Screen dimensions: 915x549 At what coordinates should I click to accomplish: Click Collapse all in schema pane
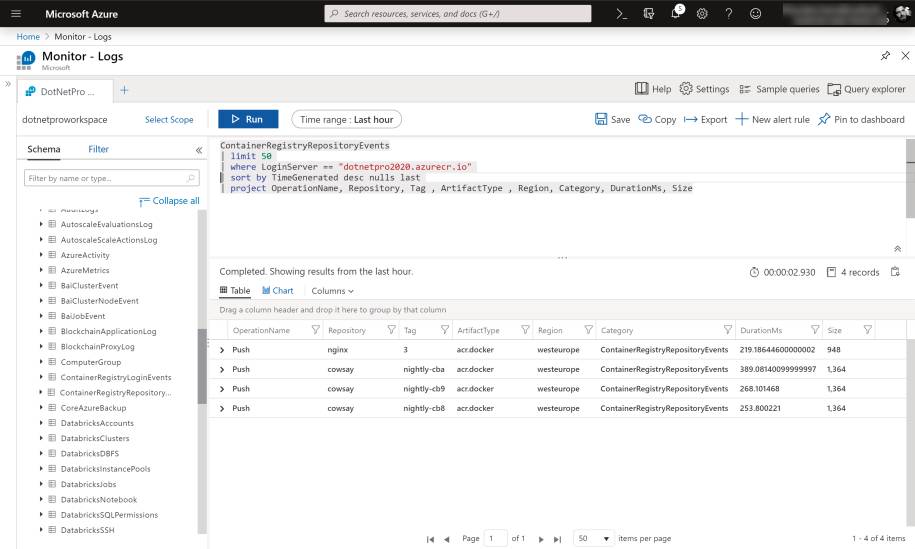169,201
